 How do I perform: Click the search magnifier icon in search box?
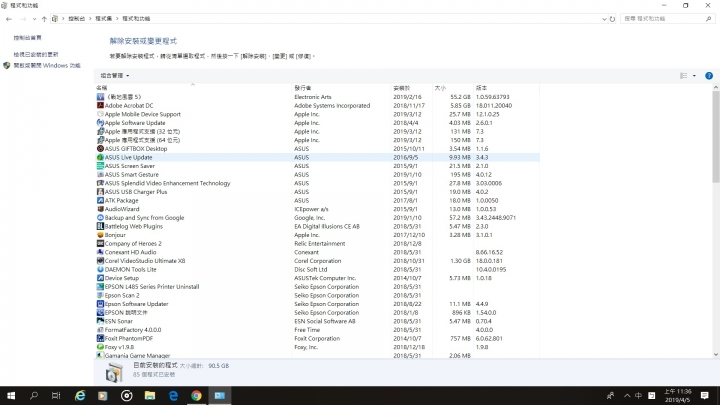709,19
